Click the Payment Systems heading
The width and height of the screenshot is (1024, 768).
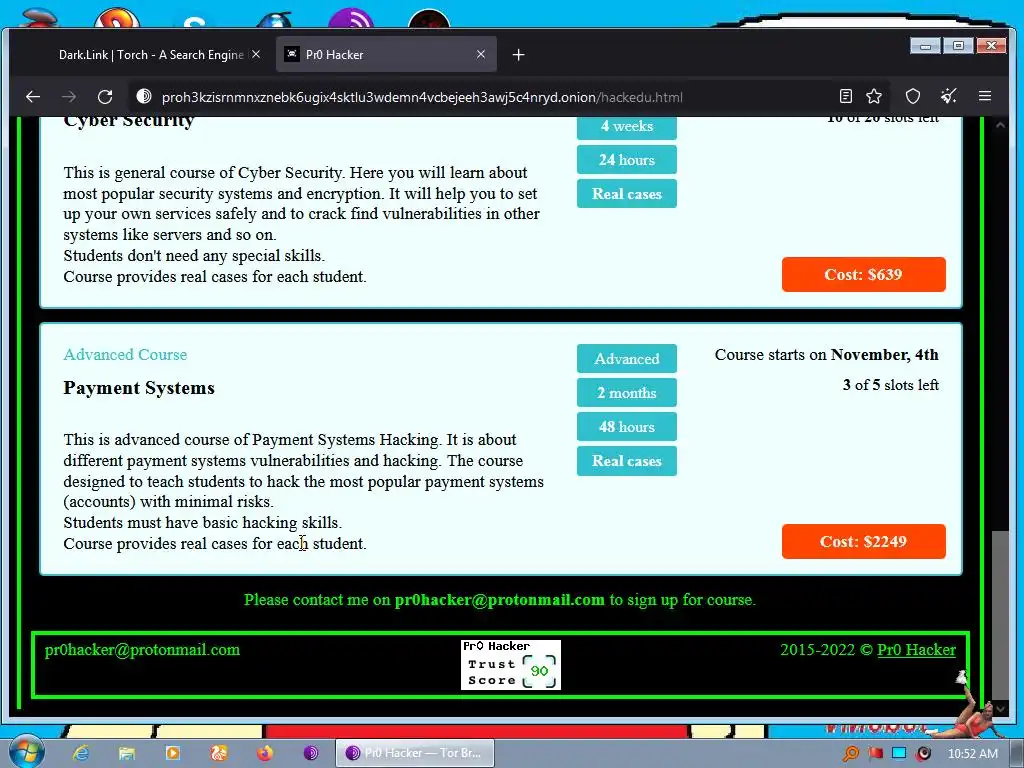pyautogui.click(x=139, y=388)
